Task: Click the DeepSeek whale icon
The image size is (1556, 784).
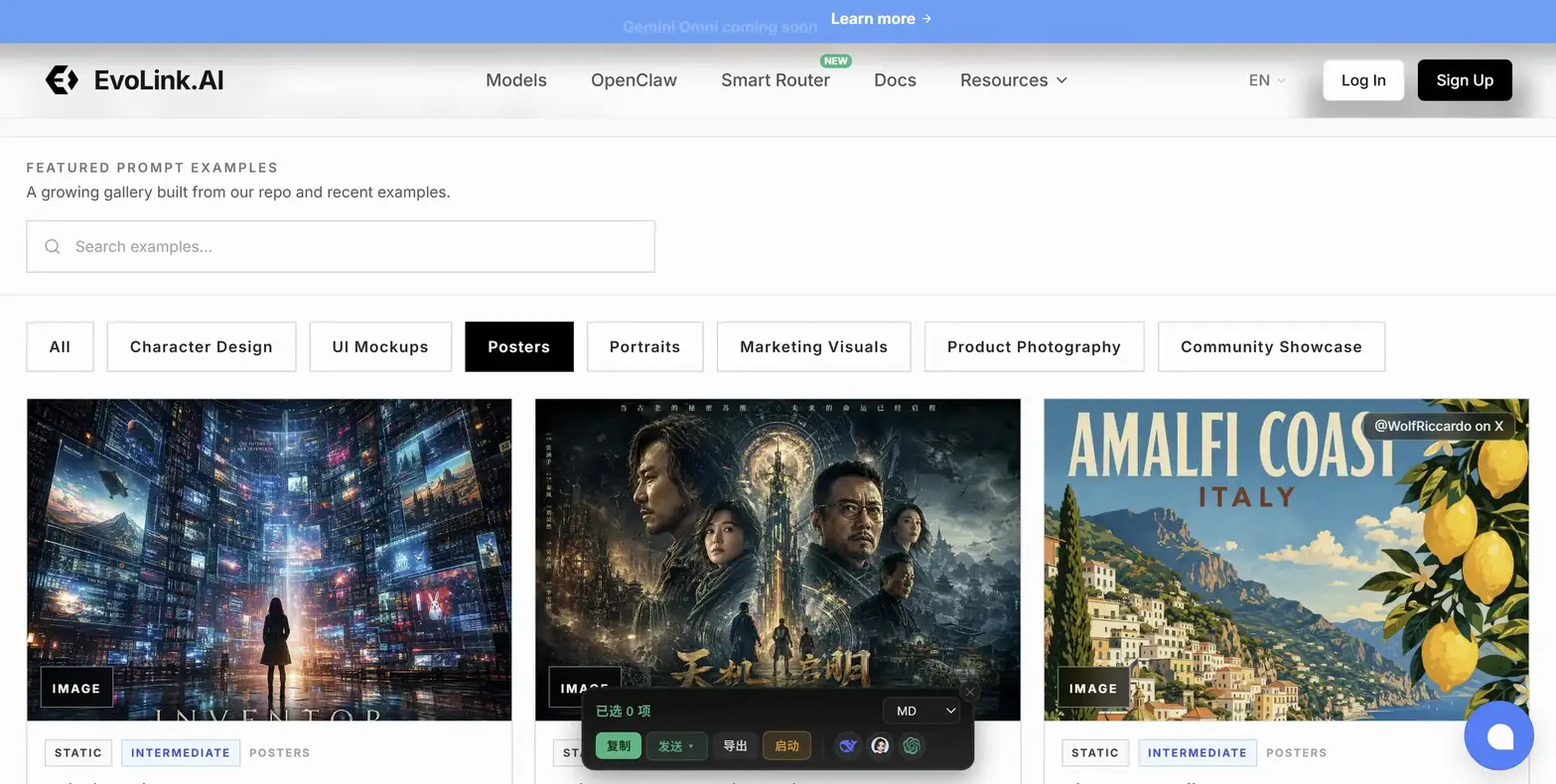Action: tap(847, 745)
